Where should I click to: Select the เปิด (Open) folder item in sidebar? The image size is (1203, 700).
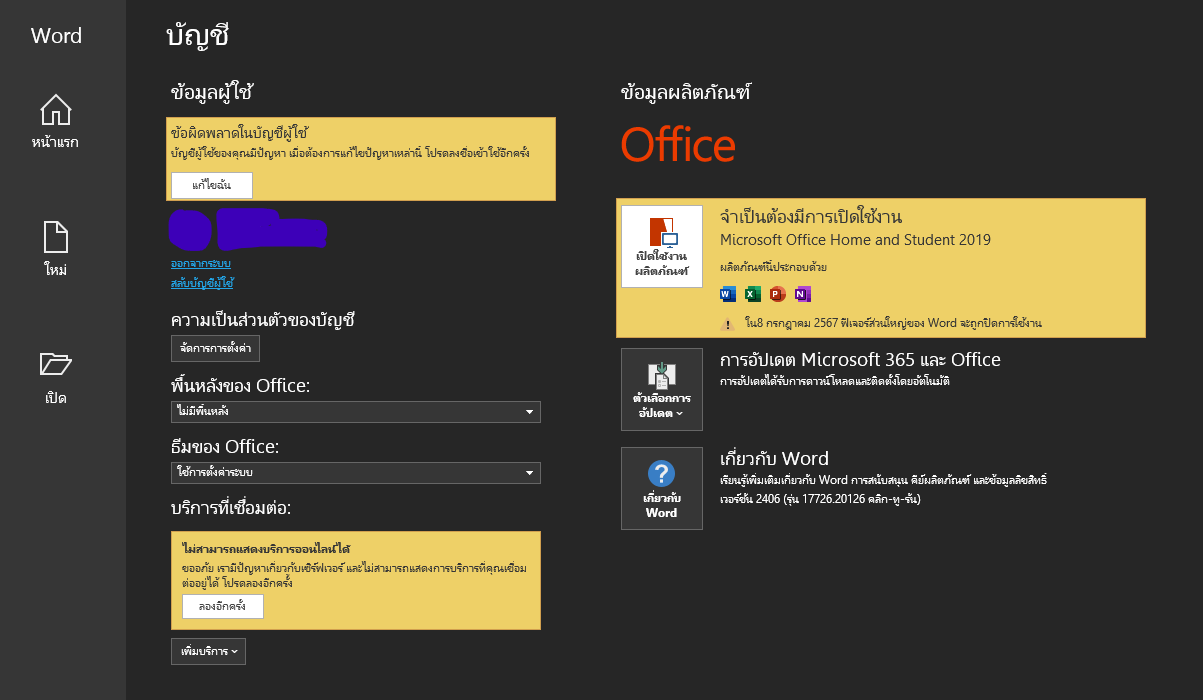click(x=55, y=378)
